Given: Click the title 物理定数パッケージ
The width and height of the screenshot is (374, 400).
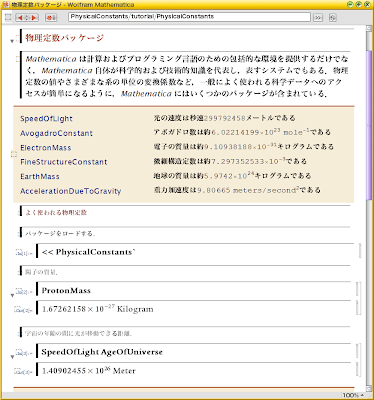Looking at the screenshot, I should pyautogui.click(x=65, y=38).
